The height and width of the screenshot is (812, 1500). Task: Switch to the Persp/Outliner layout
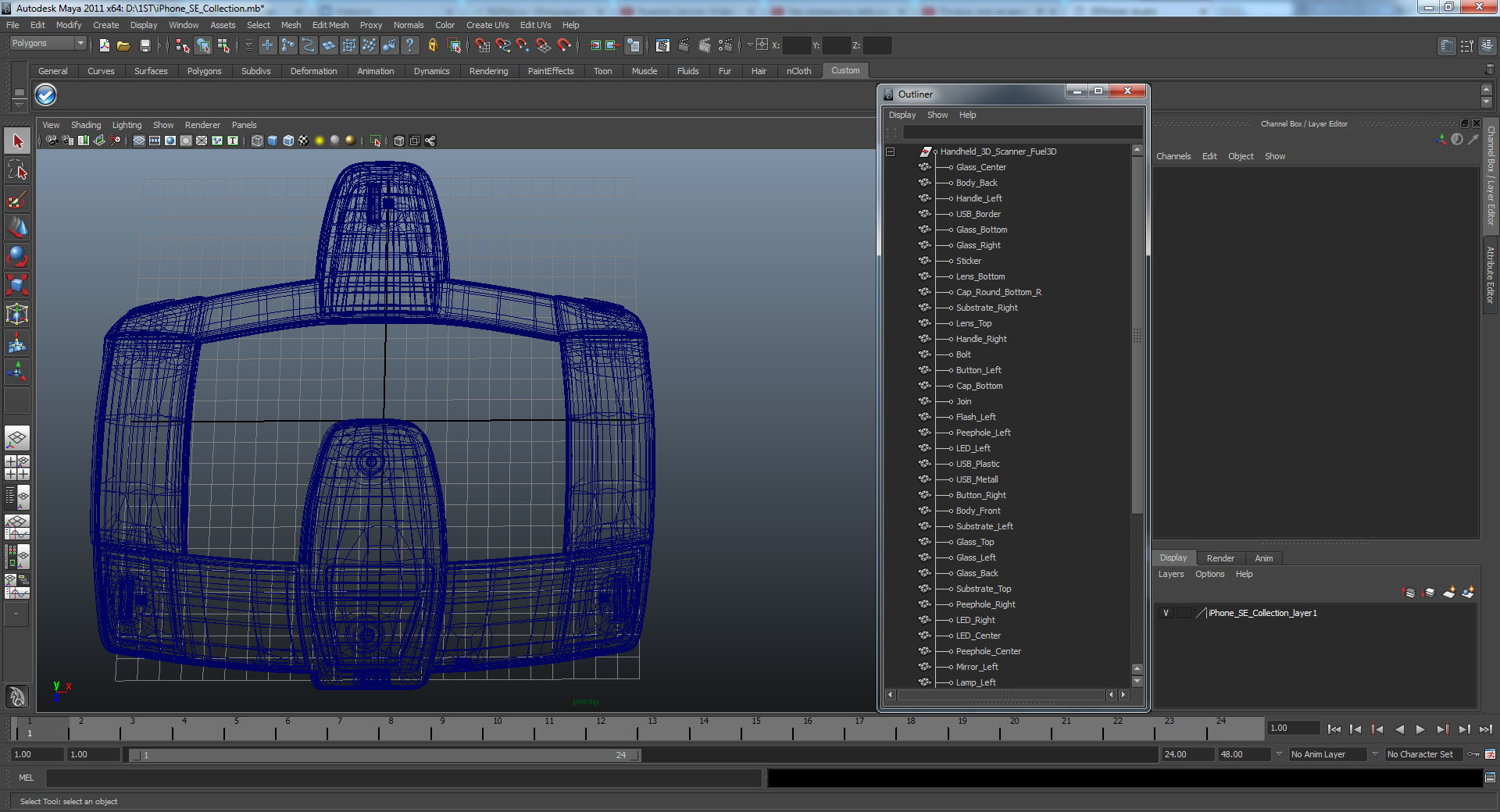pos(17,496)
